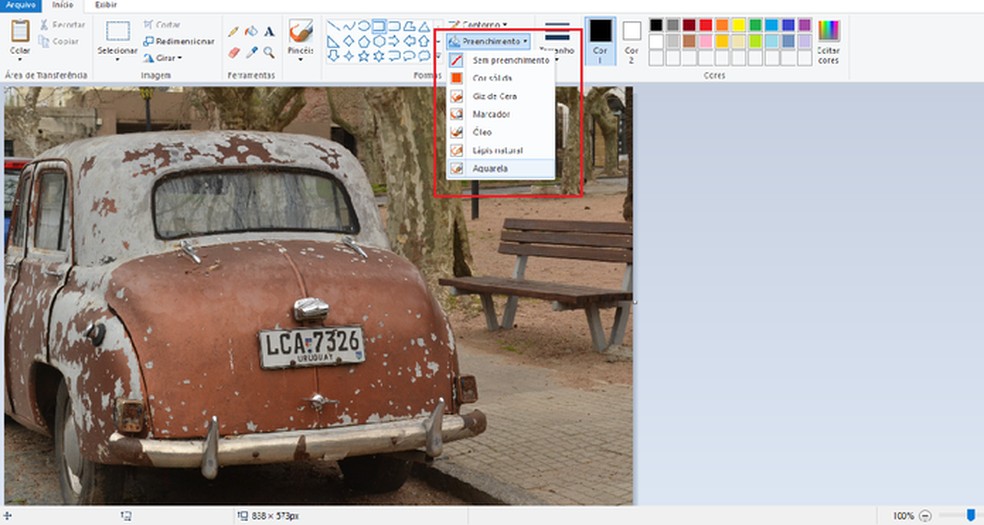Select the Color picker eyedropper tool
984x525 pixels.
251,53
